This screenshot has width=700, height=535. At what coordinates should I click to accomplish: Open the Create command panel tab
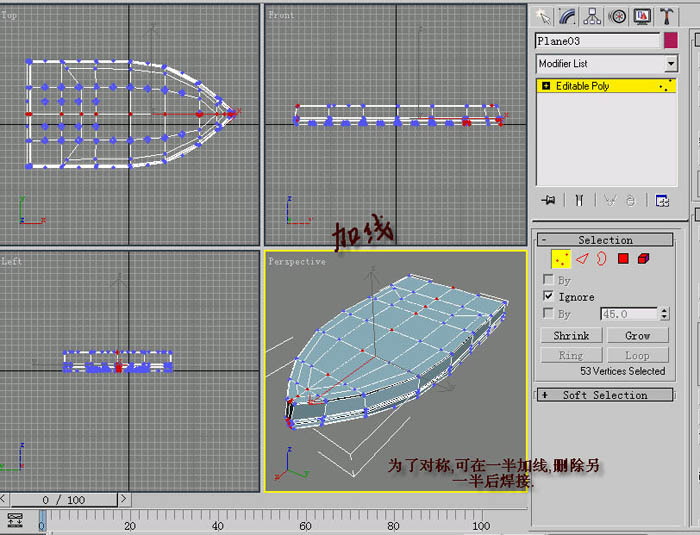(543, 17)
